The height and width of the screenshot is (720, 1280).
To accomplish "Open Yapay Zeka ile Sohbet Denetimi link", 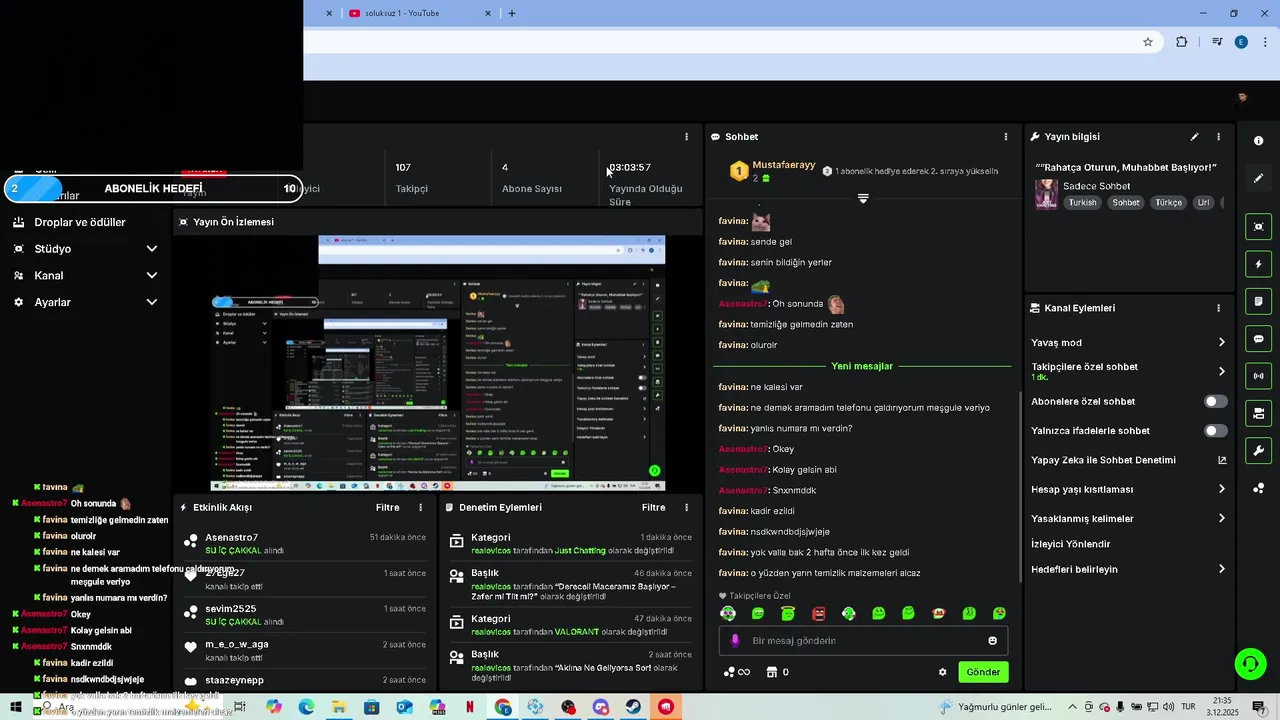I will [1128, 460].
